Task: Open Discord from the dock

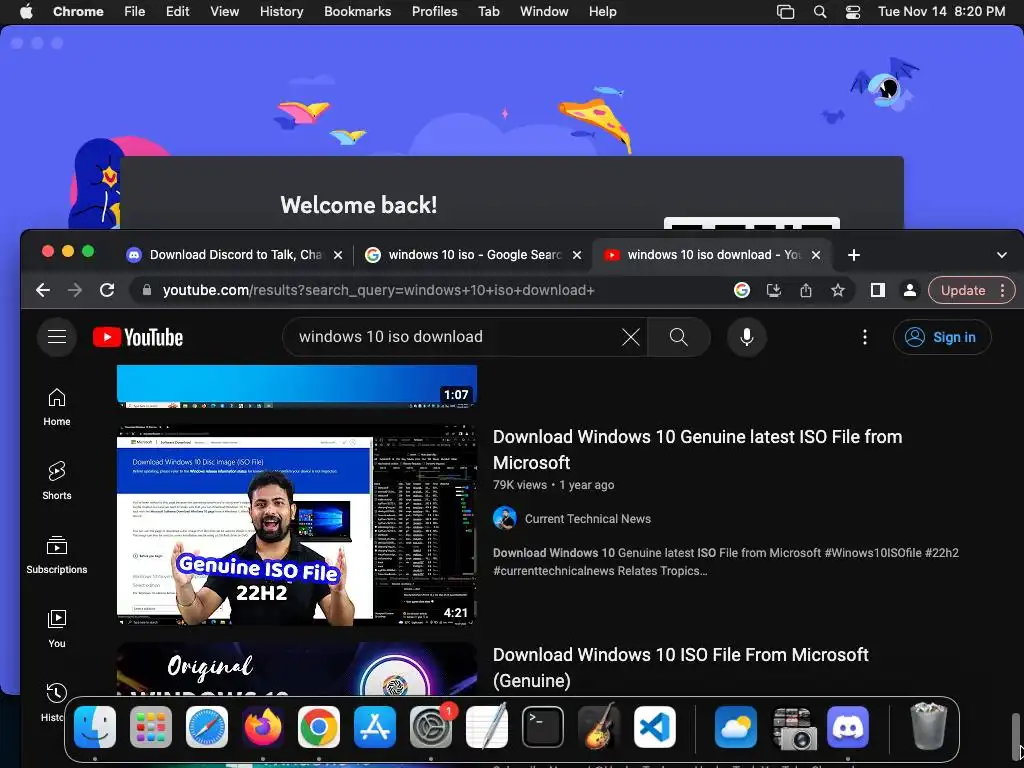Action: click(x=848, y=727)
